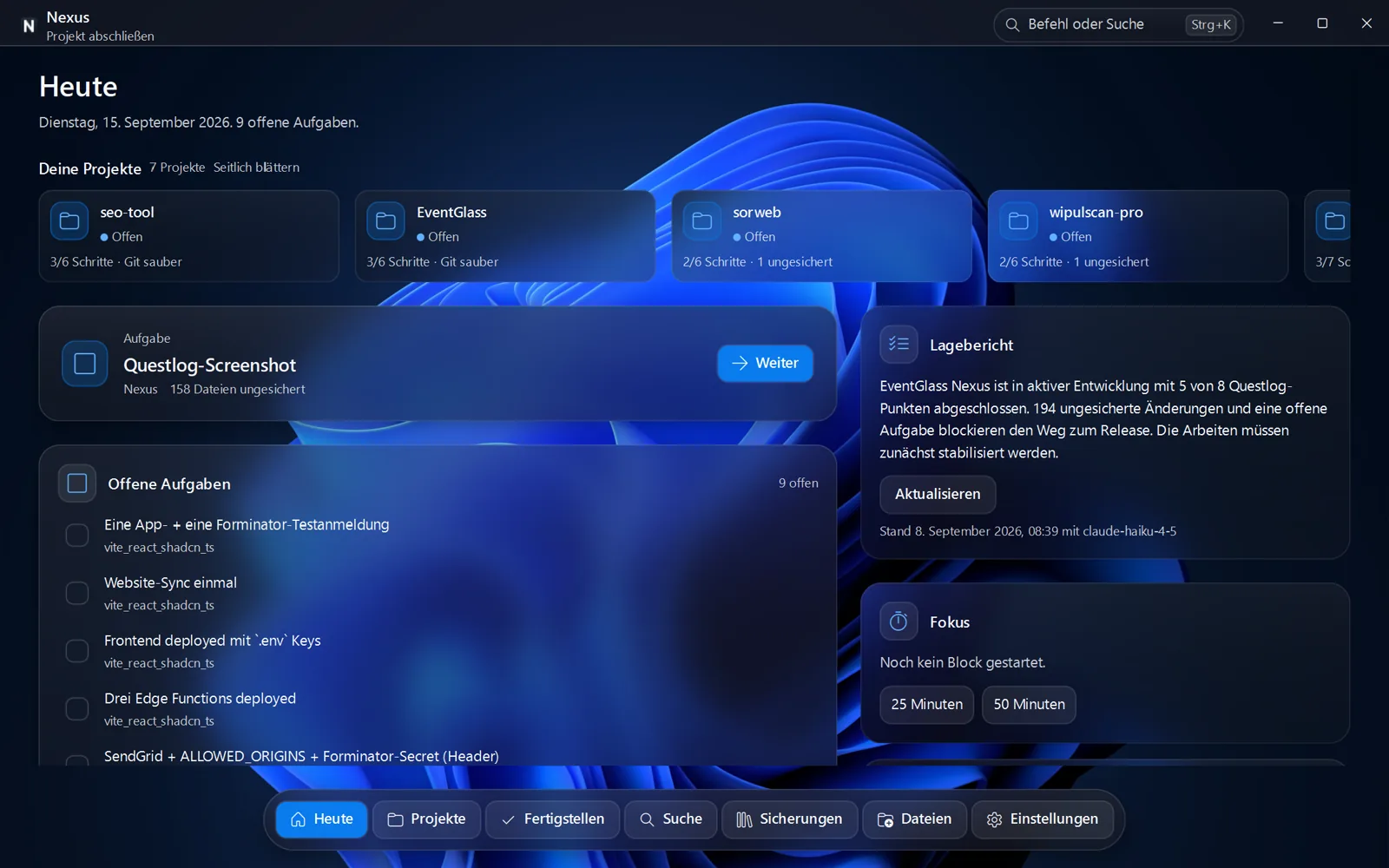Click the 'Deine Projekte' section heading

pos(90,168)
